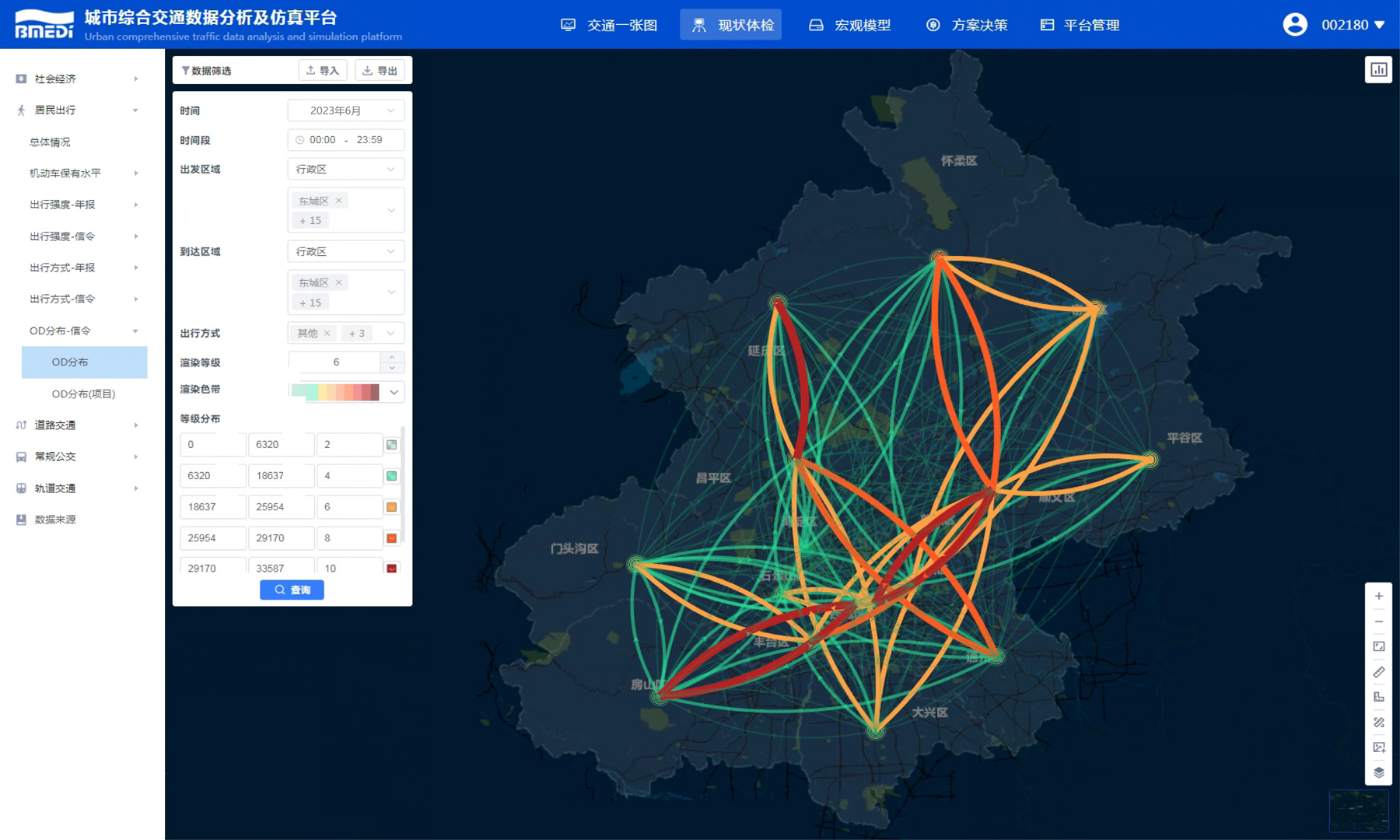Switch to the 宏观模型 tab

[x=849, y=25]
